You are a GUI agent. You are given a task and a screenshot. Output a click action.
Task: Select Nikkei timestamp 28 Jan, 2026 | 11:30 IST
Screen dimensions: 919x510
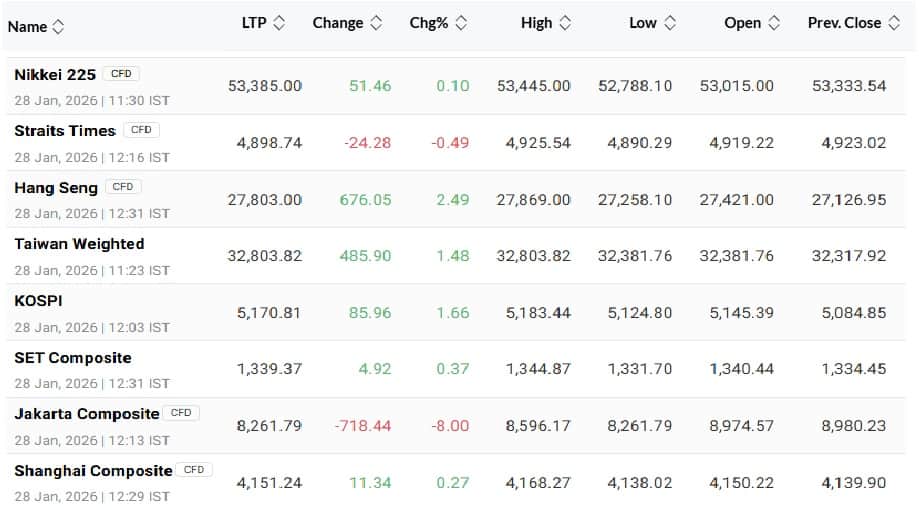point(92,101)
